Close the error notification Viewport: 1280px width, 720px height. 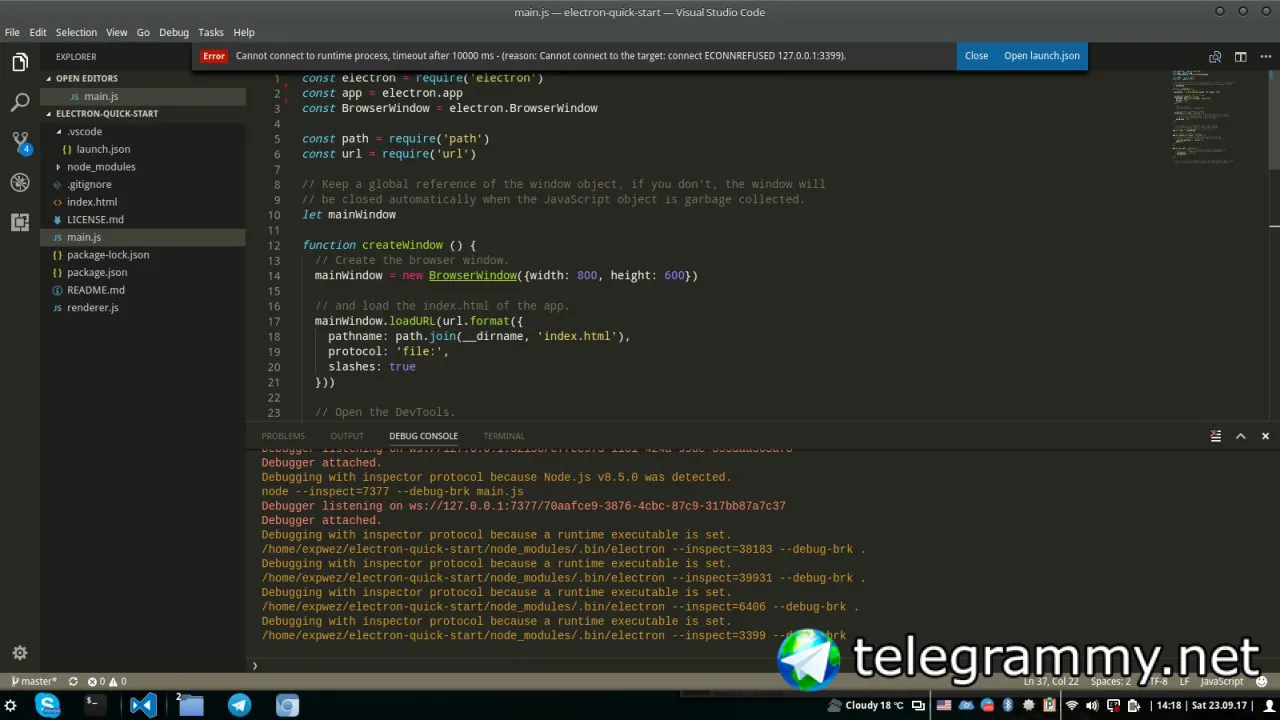pyautogui.click(x=977, y=56)
